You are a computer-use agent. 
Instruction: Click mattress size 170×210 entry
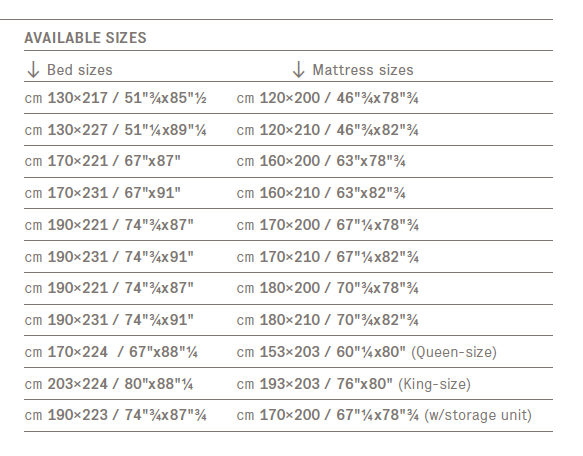pos(328,257)
